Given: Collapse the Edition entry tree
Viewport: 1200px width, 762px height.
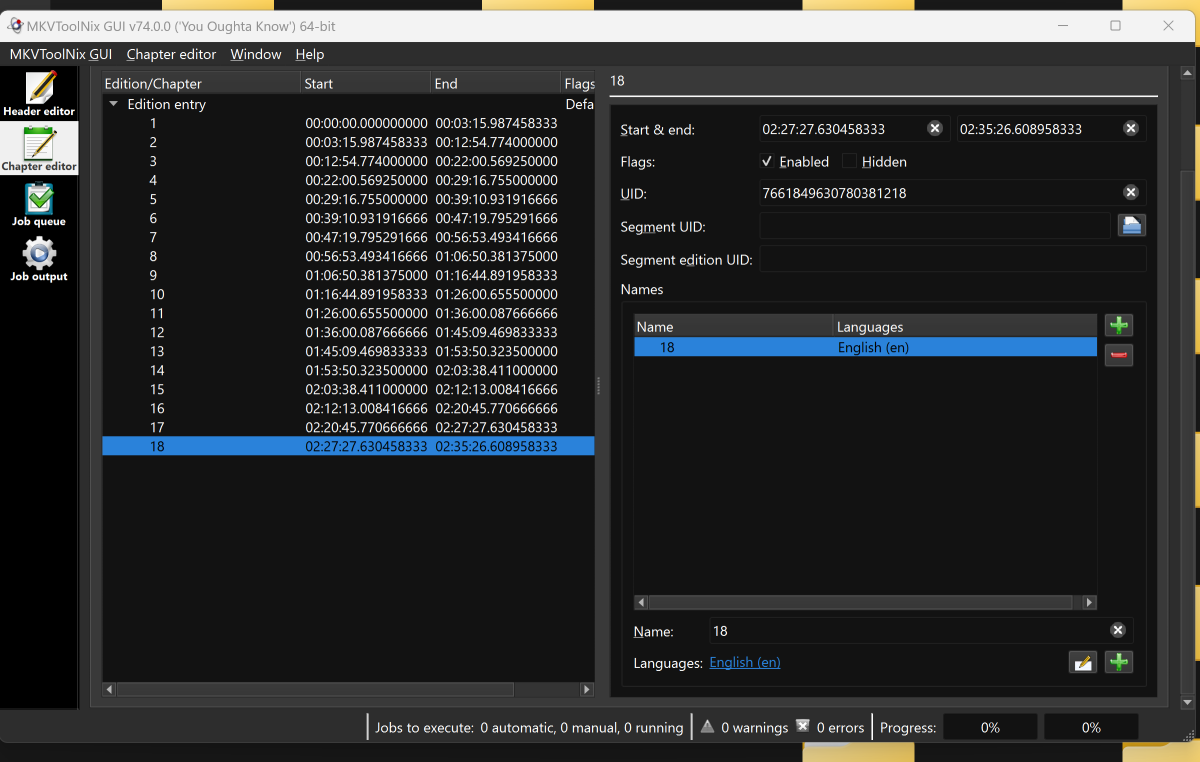Looking at the screenshot, I should [x=115, y=104].
